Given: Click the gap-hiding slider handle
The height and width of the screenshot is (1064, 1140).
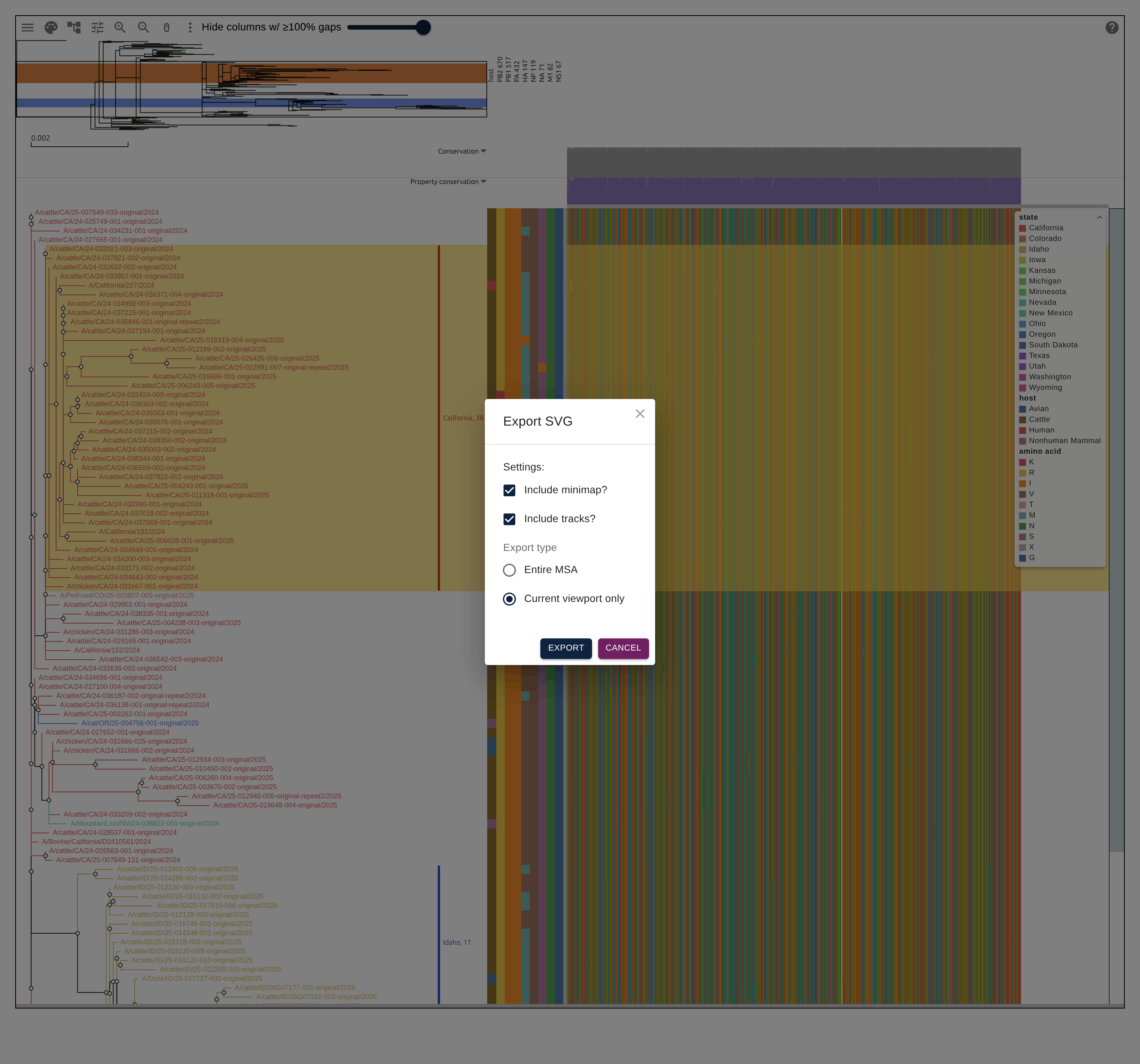Looking at the screenshot, I should pos(423,27).
